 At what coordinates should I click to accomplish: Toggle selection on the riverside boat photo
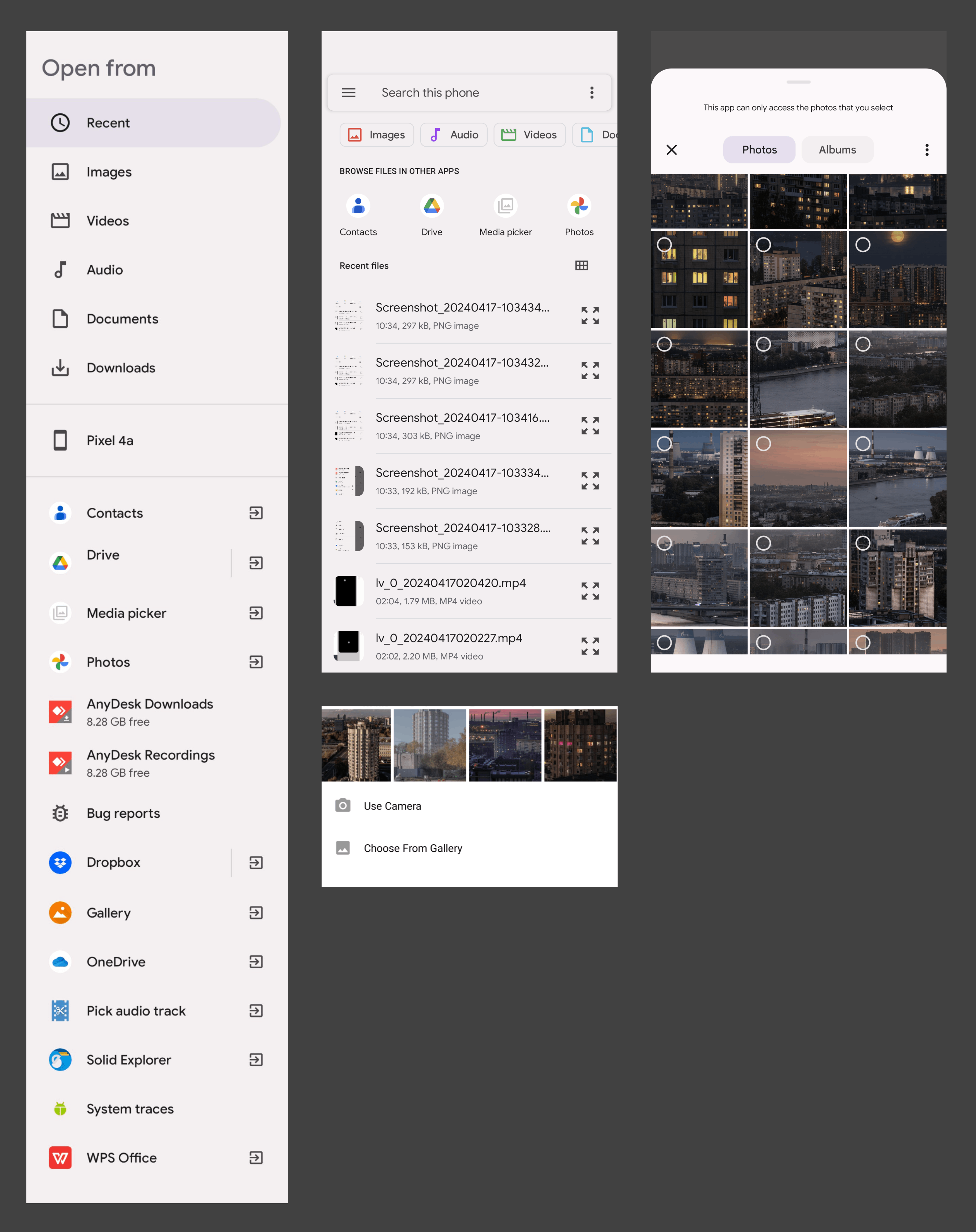(764, 344)
